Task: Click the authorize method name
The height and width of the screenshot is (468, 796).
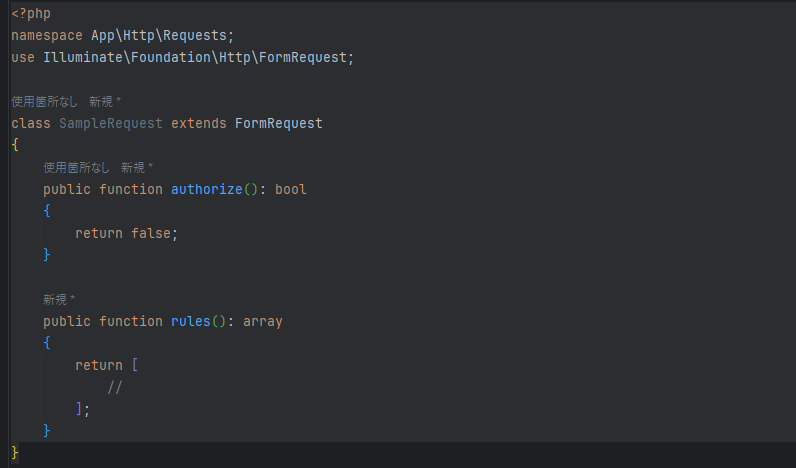Action: [x=206, y=189]
